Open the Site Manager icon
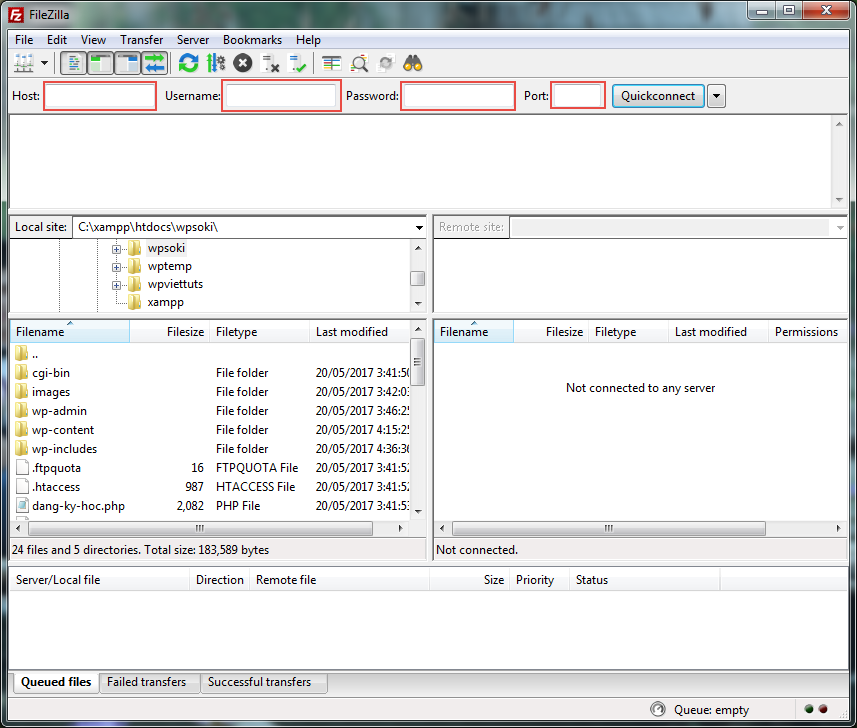This screenshot has width=857, height=728. point(24,63)
